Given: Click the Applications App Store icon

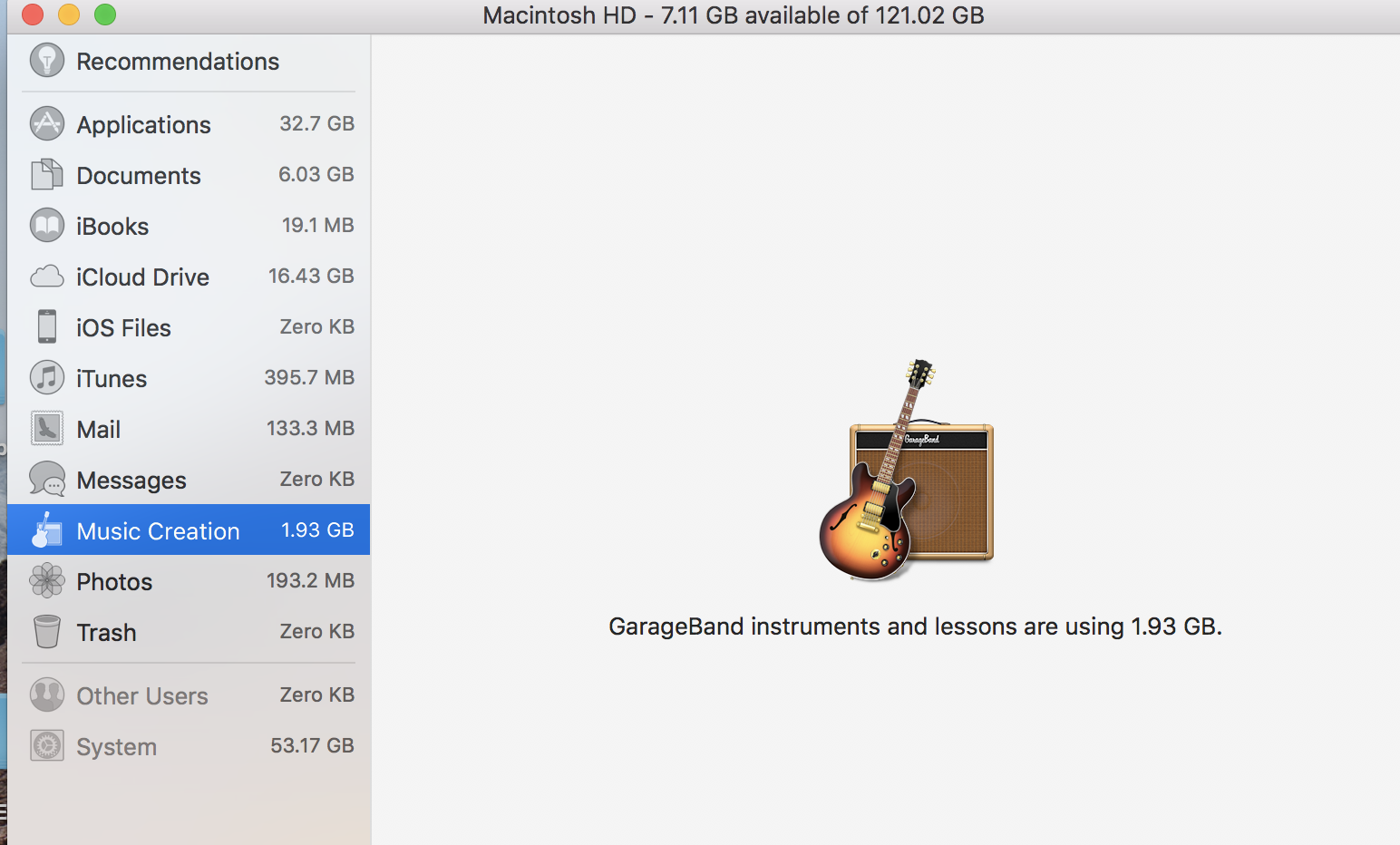Looking at the screenshot, I should coord(47,123).
